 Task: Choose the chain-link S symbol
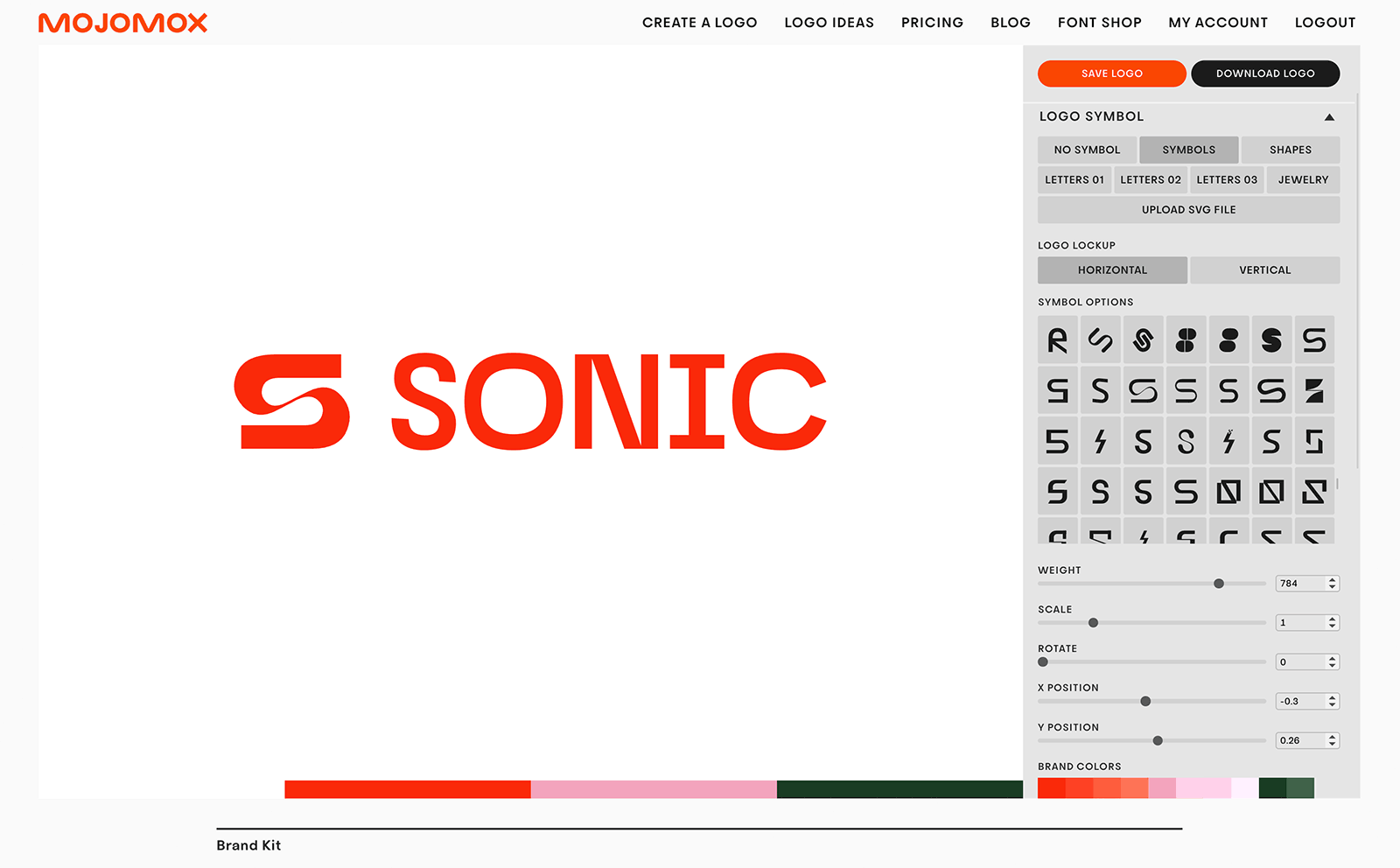pyautogui.click(x=1143, y=340)
